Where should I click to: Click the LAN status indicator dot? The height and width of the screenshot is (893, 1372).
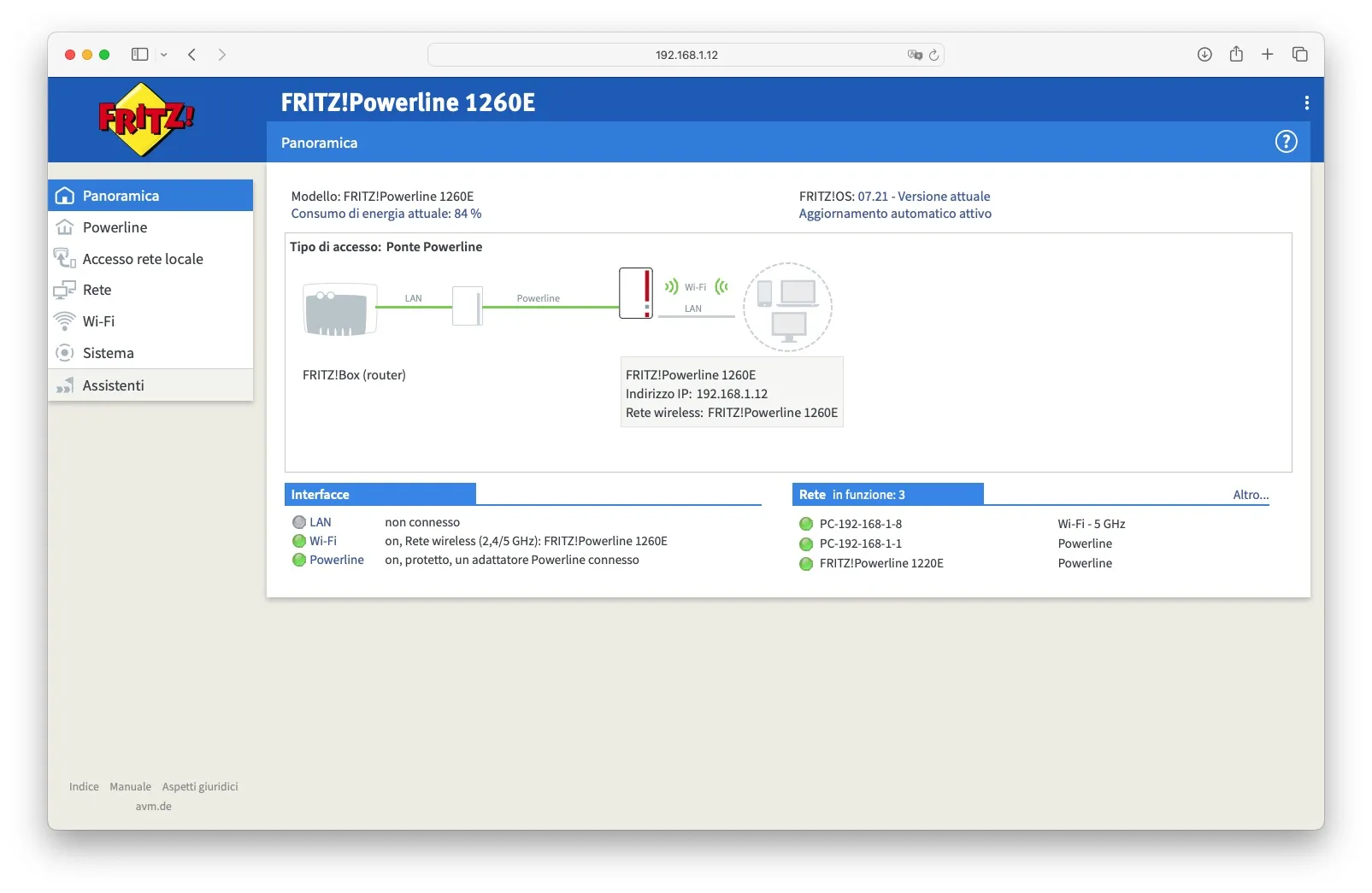click(299, 521)
